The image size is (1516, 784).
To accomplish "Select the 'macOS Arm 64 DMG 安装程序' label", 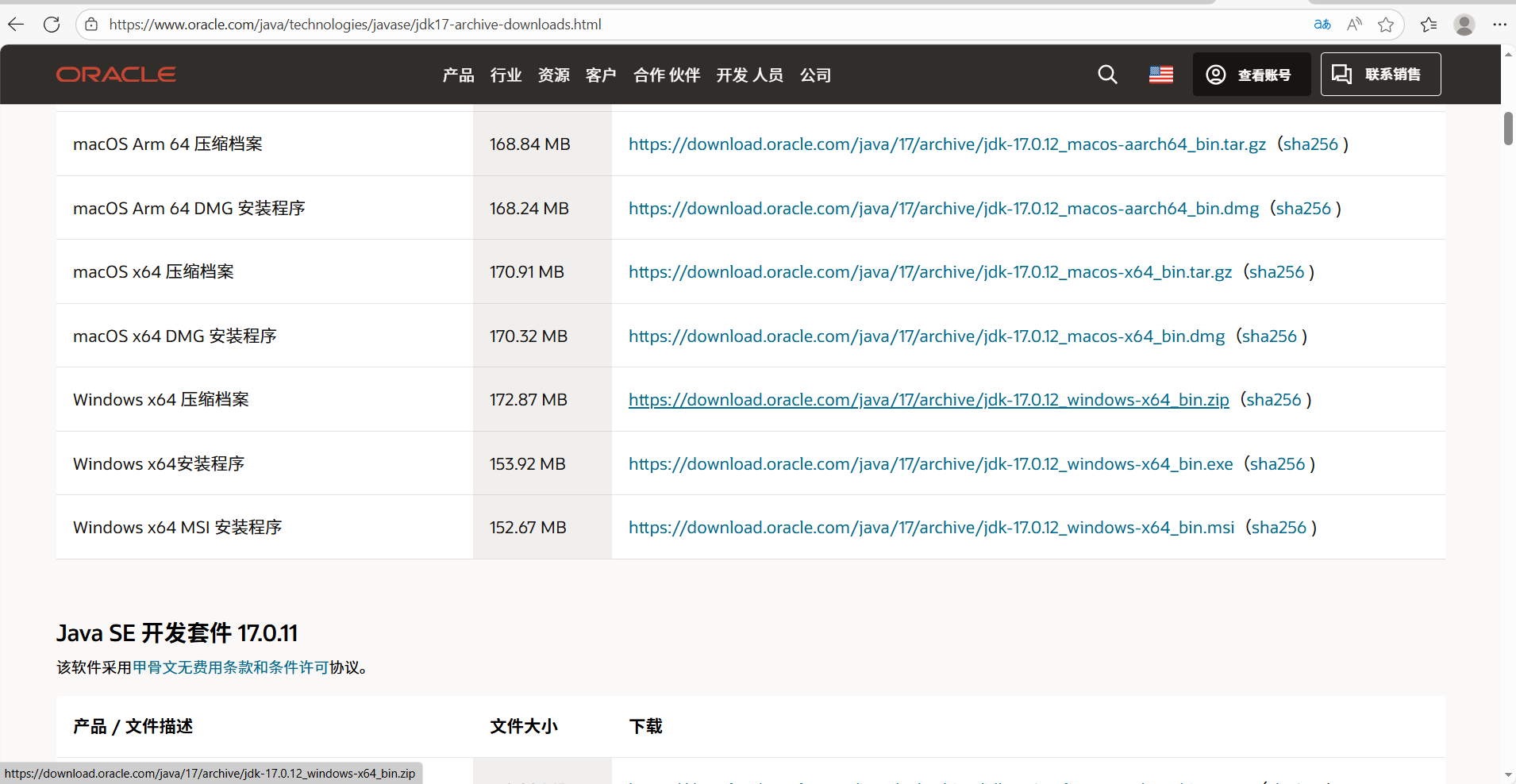I will coord(189,209).
